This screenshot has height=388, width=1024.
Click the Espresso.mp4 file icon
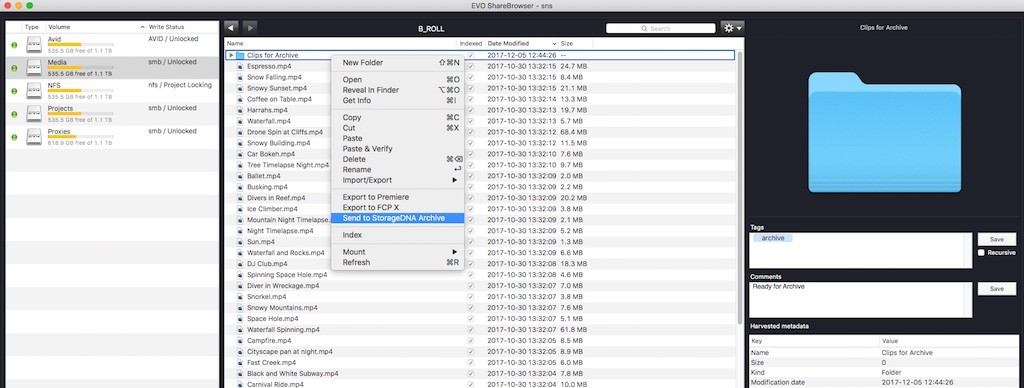click(x=240, y=67)
